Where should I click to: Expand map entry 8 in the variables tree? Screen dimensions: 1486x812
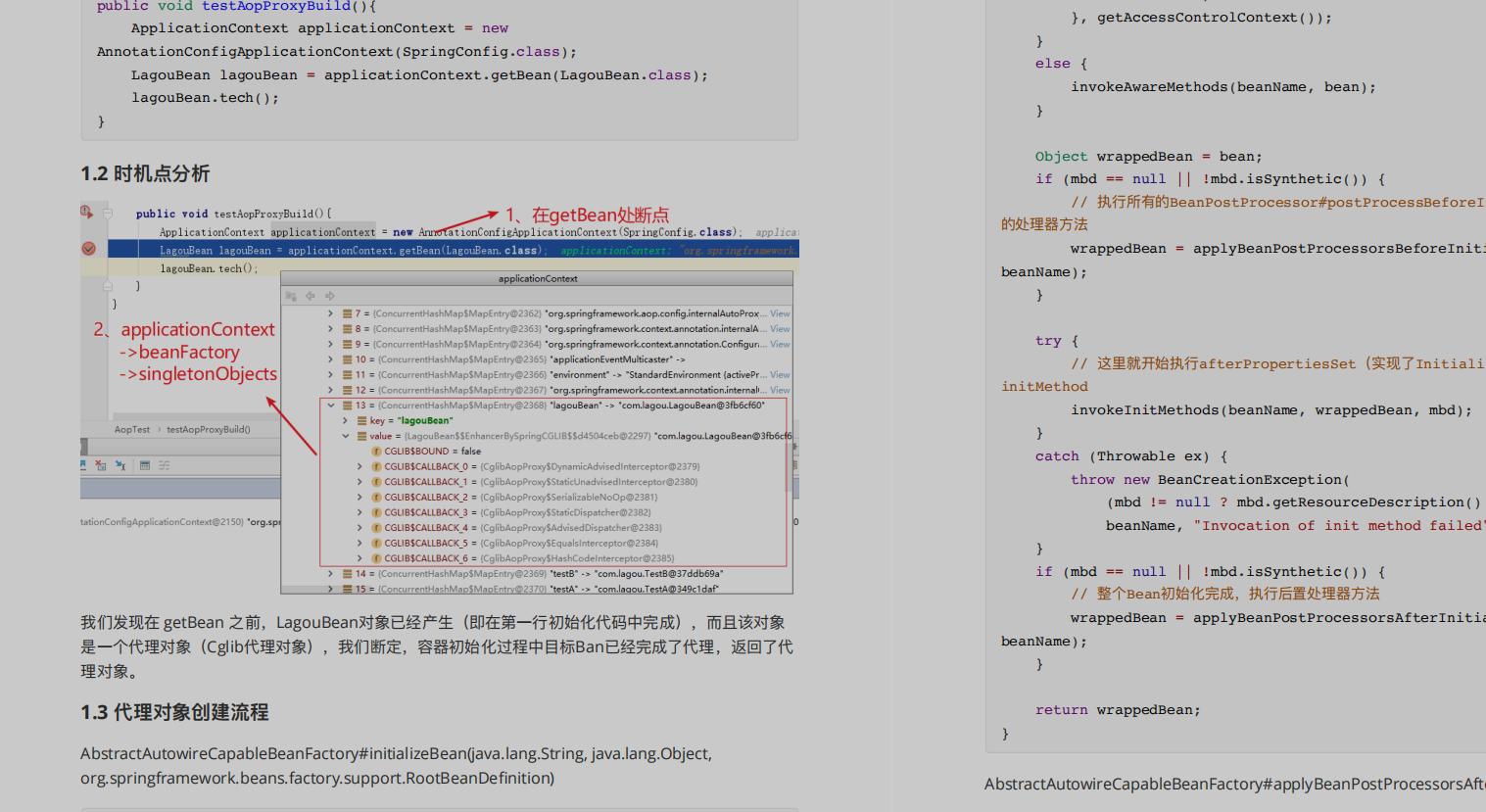[331, 329]
